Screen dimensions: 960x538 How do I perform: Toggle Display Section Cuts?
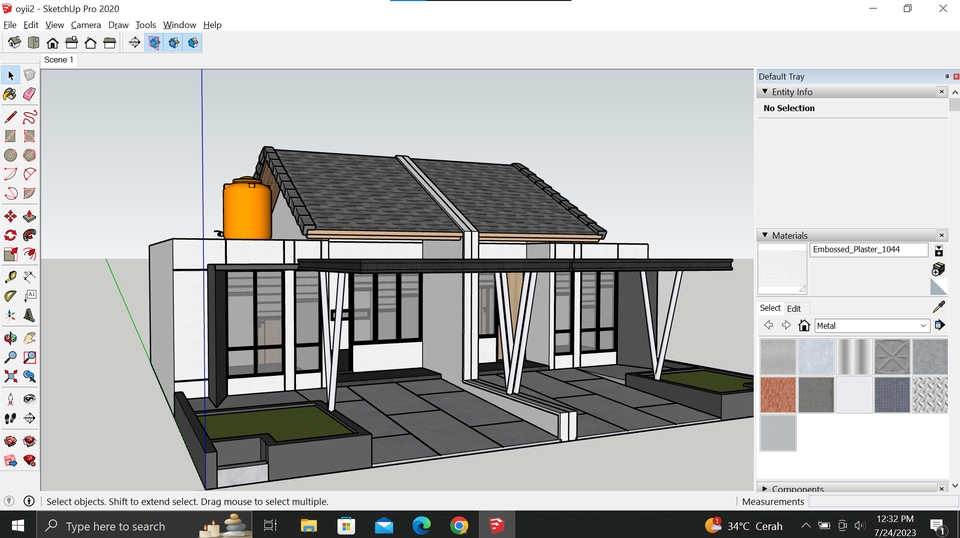coord(174,43)
